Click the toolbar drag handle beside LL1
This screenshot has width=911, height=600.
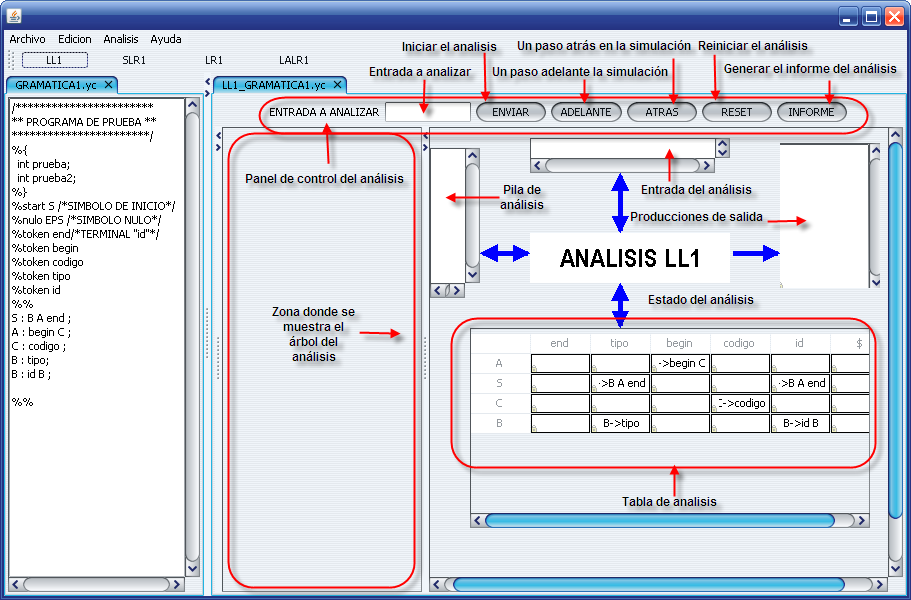point(12,60)
